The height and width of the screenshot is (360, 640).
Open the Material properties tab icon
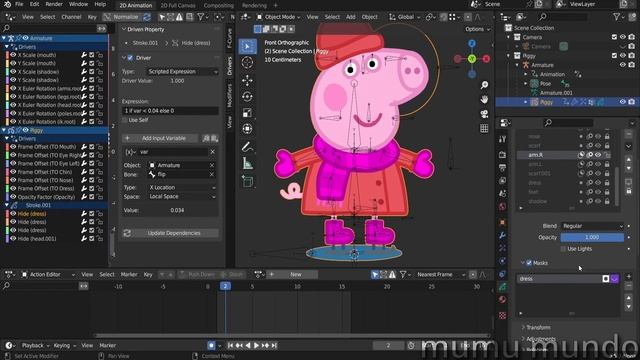click(x=502, y=300)
